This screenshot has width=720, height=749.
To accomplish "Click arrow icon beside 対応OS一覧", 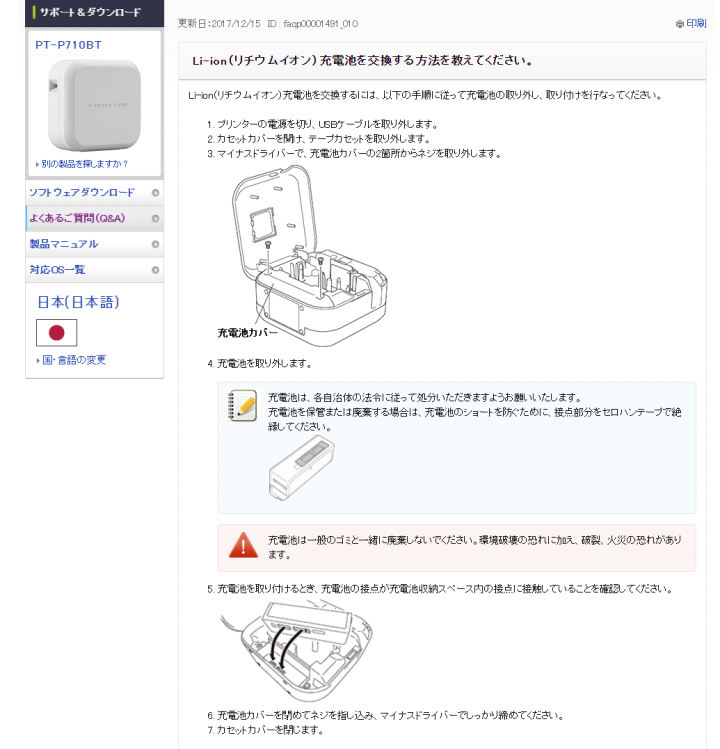I will pyautogui.click(x=155, y=270).
